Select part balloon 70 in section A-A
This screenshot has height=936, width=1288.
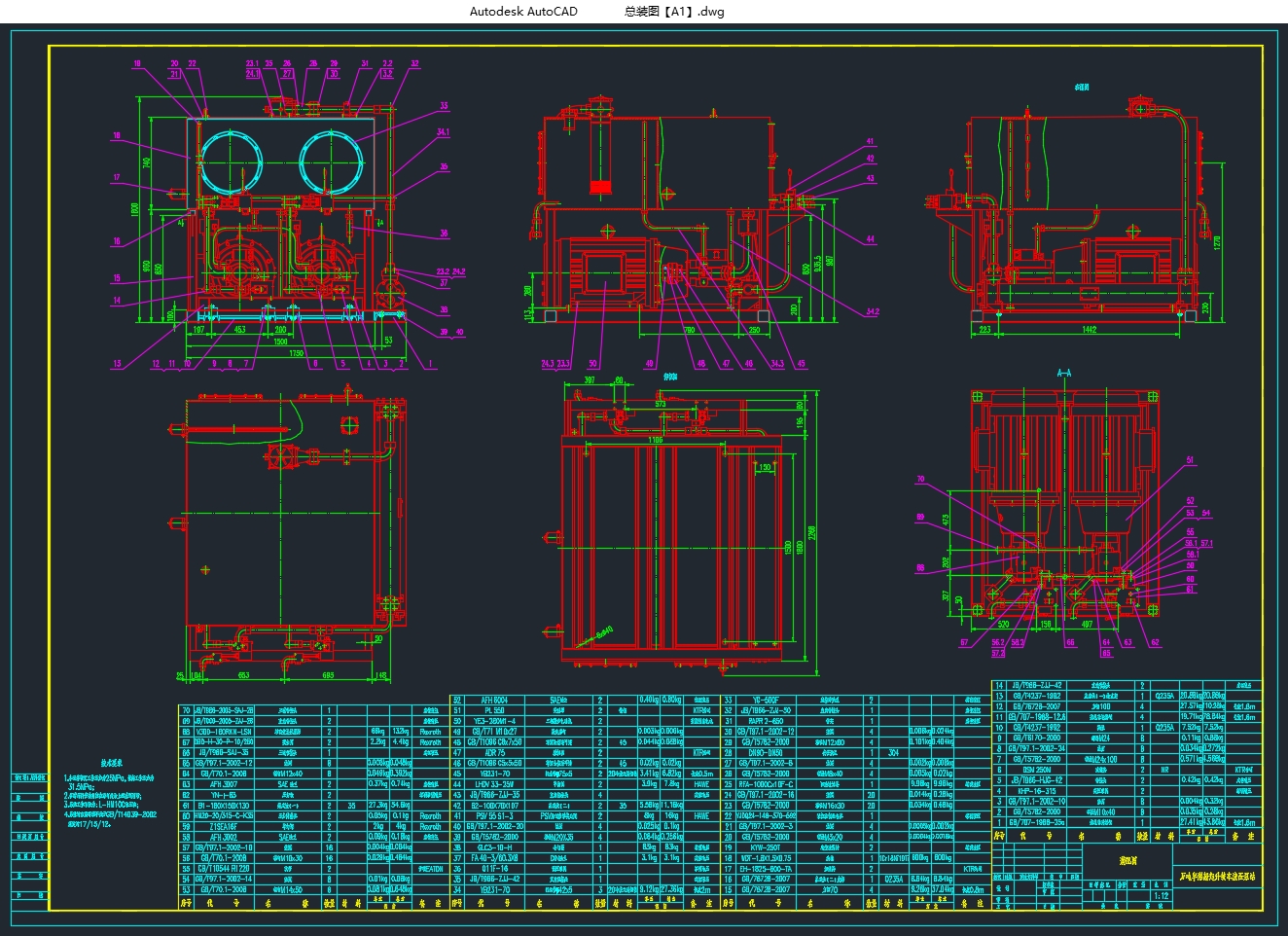[921, 480]
